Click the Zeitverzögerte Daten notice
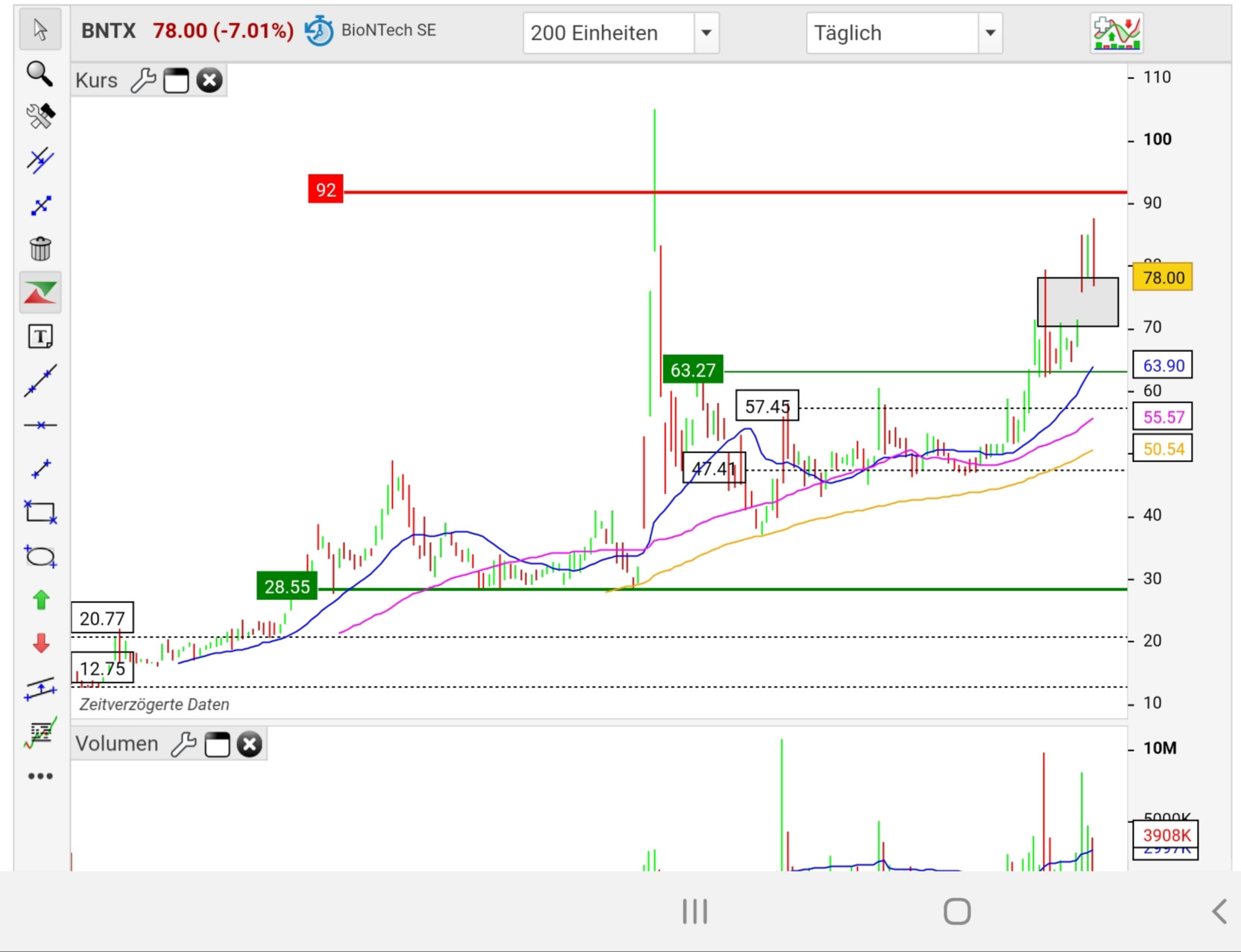Viewport: 1241px width, 952px height. pos(154,704)
